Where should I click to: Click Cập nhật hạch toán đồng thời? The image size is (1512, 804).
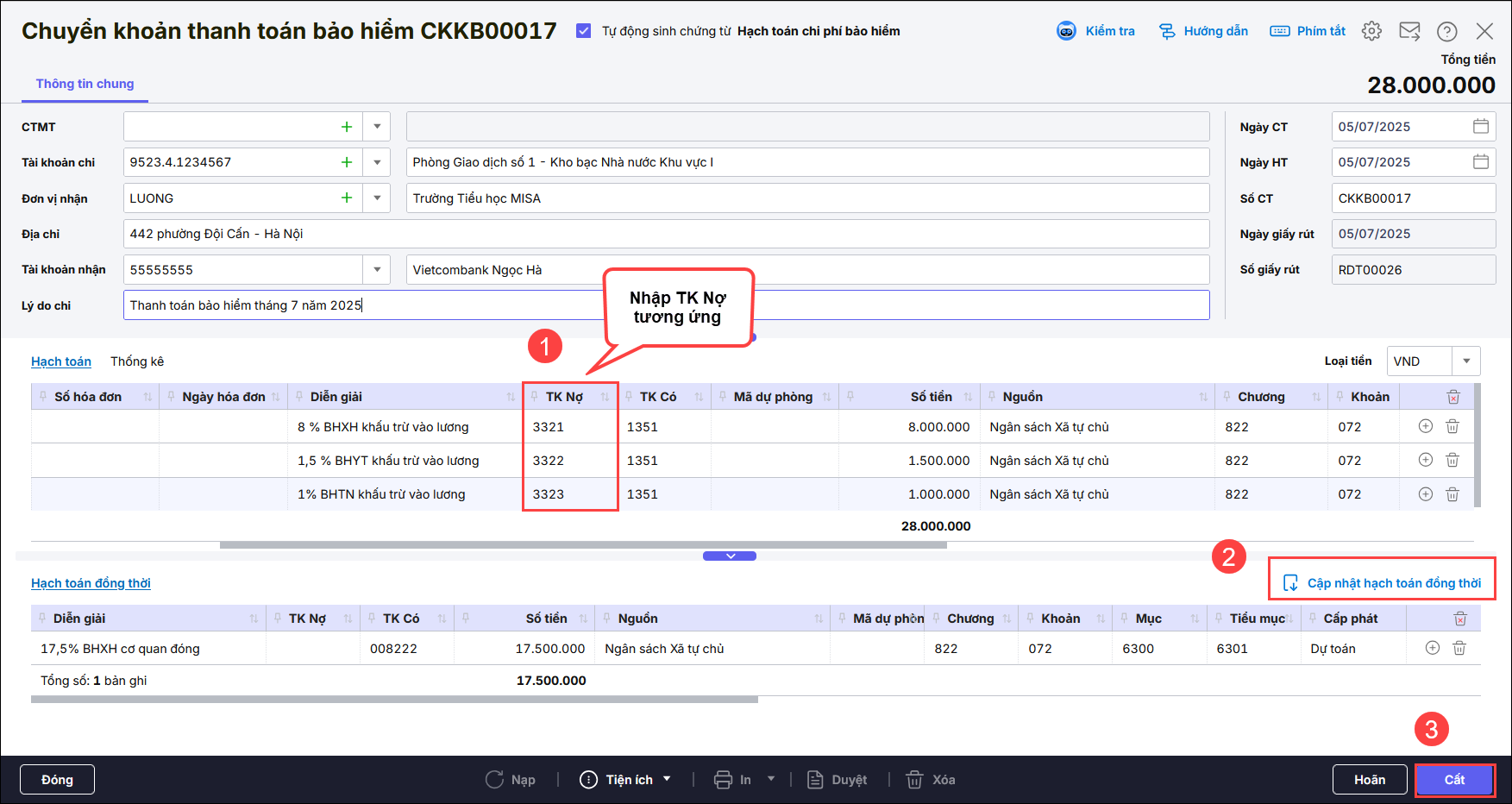(x=1383, y=583)
